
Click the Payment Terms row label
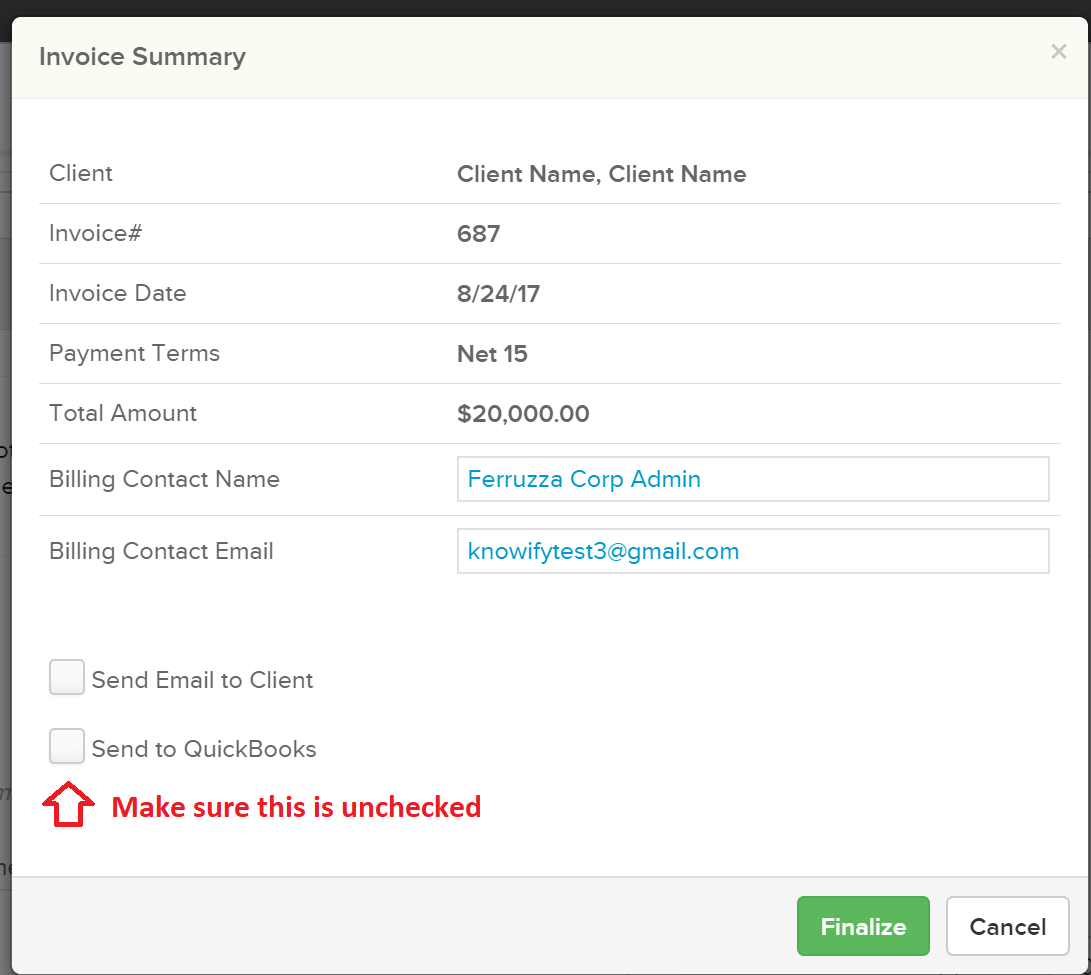click(134, 353)
